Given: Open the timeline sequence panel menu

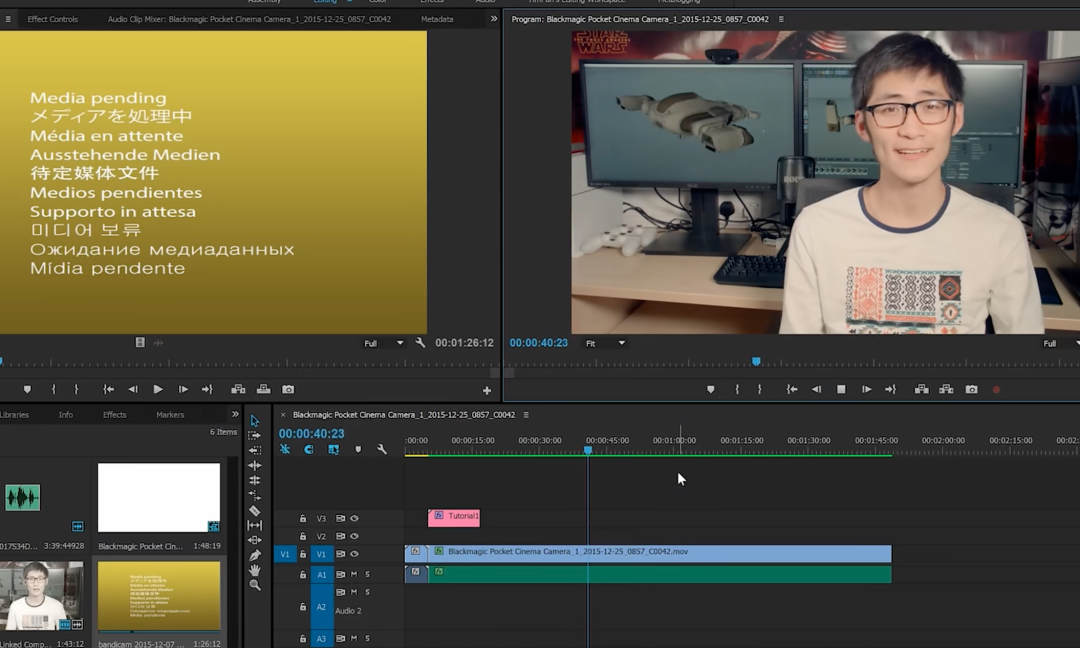Looking at the screenshot, I should (x=526, y=415).
